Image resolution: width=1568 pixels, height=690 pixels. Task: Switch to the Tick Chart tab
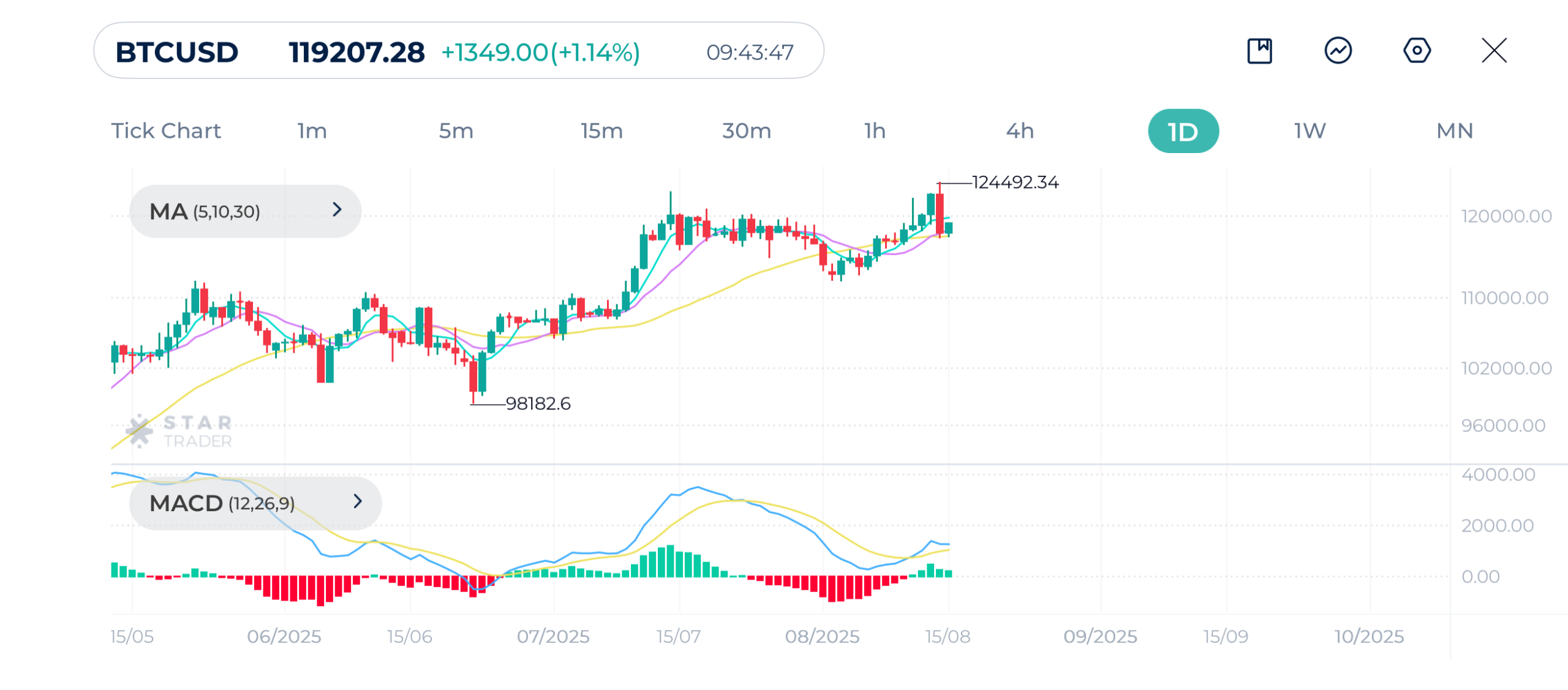[165, 131]
